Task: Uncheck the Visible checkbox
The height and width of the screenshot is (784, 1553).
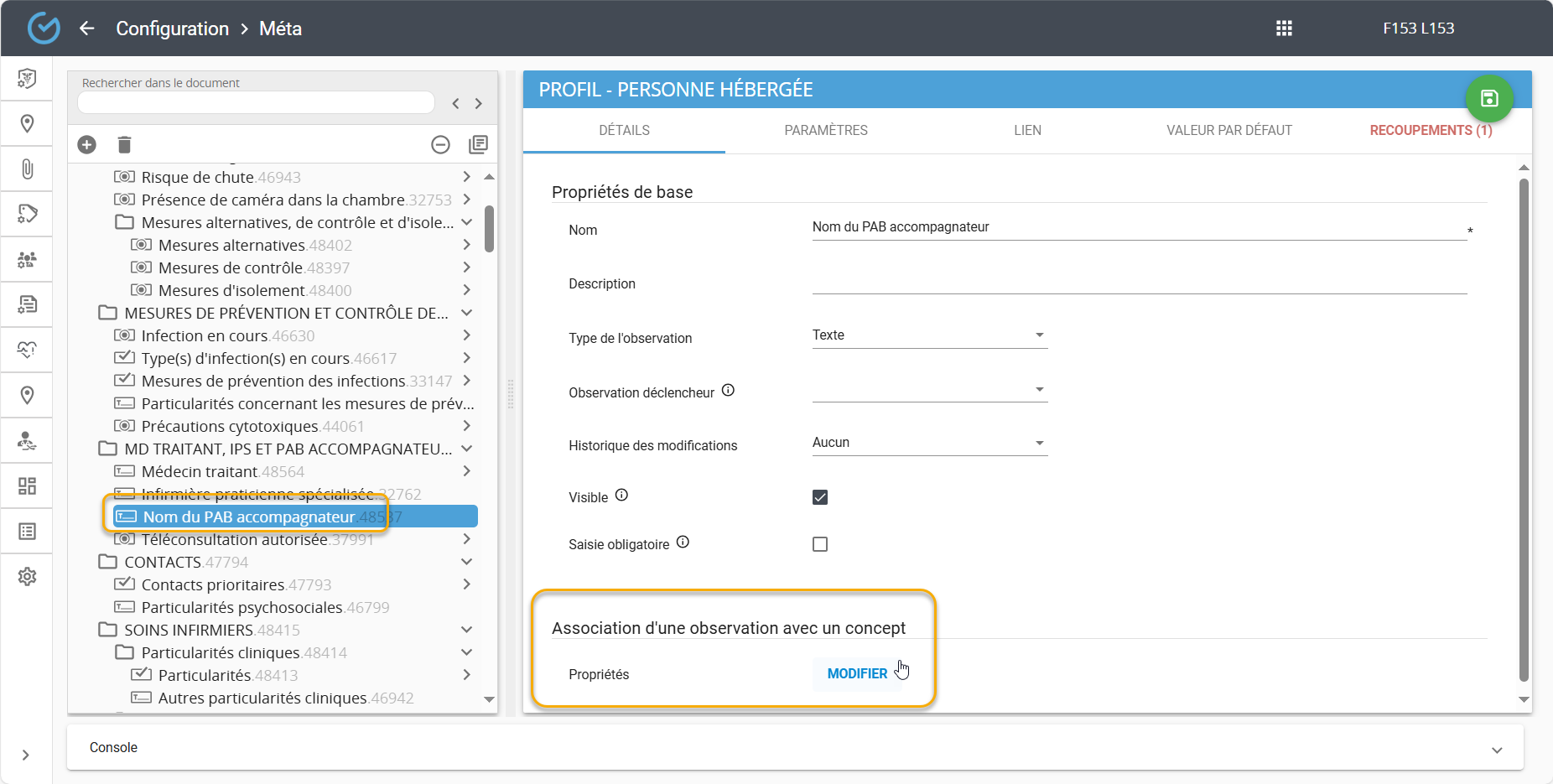Action: [820, 497]
